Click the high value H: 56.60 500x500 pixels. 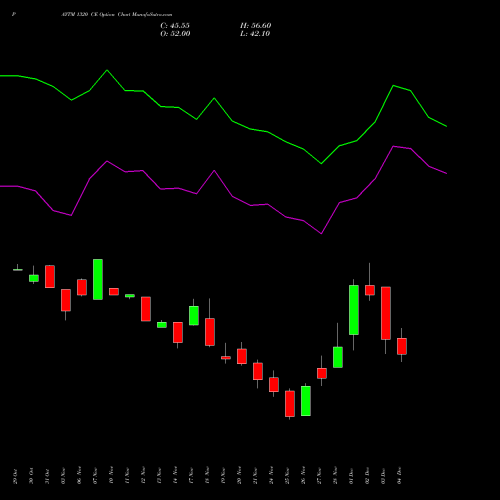[256, 26]
